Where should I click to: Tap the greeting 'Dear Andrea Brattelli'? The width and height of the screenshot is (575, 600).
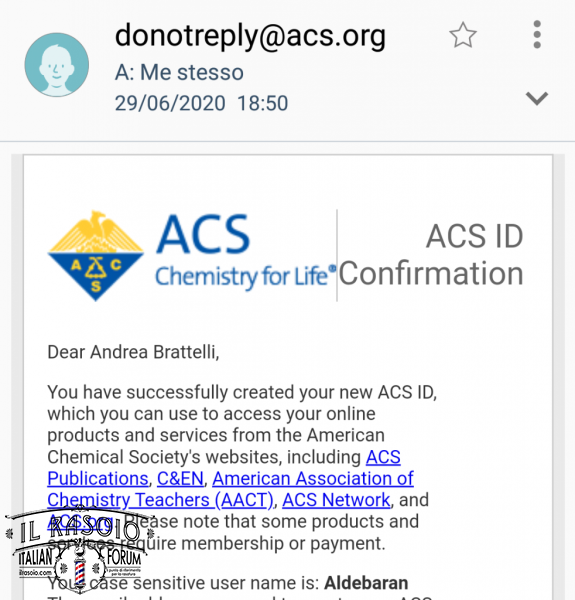(x=133, y=352)
